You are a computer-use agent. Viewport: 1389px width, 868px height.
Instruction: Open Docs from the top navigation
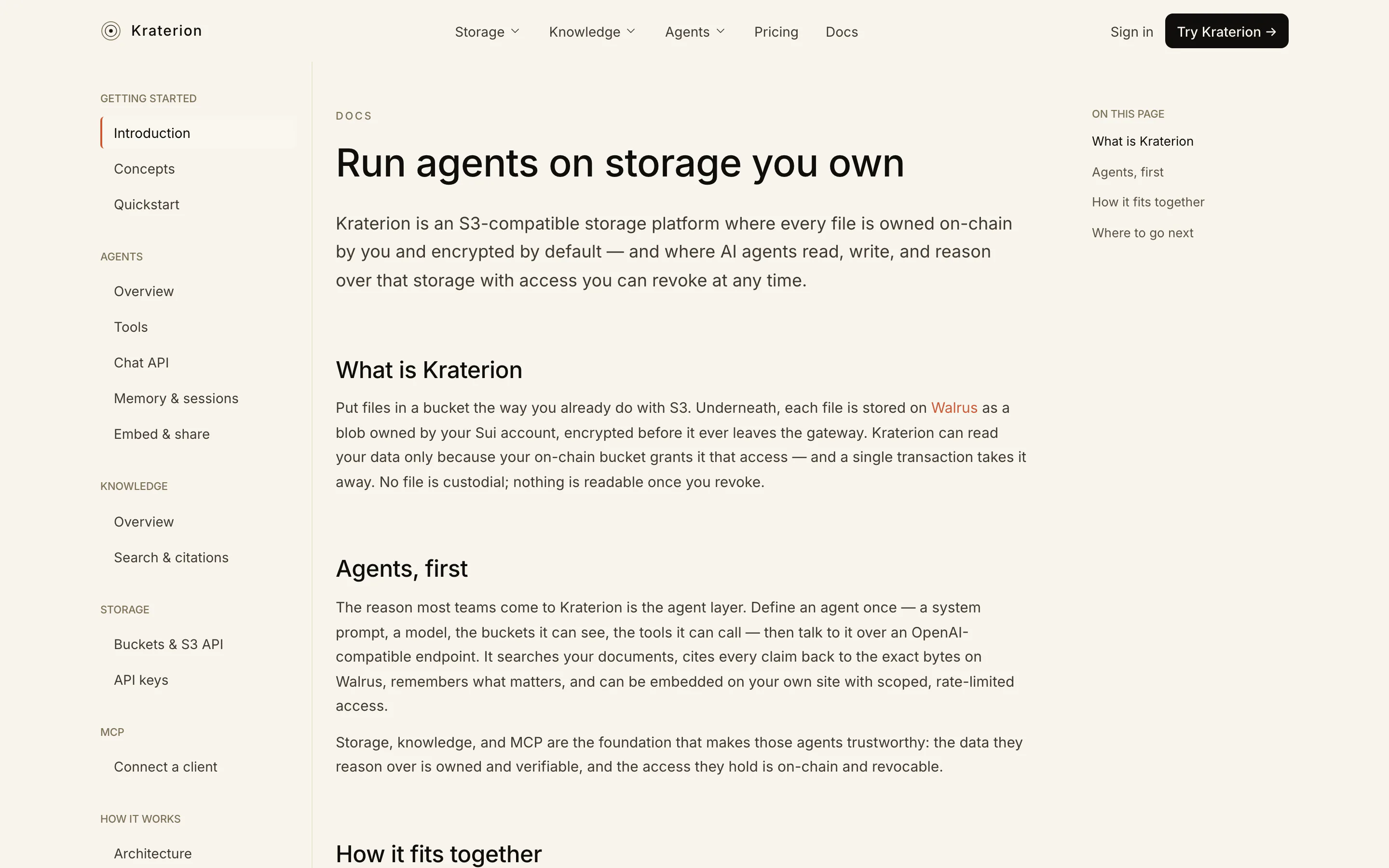842,31
